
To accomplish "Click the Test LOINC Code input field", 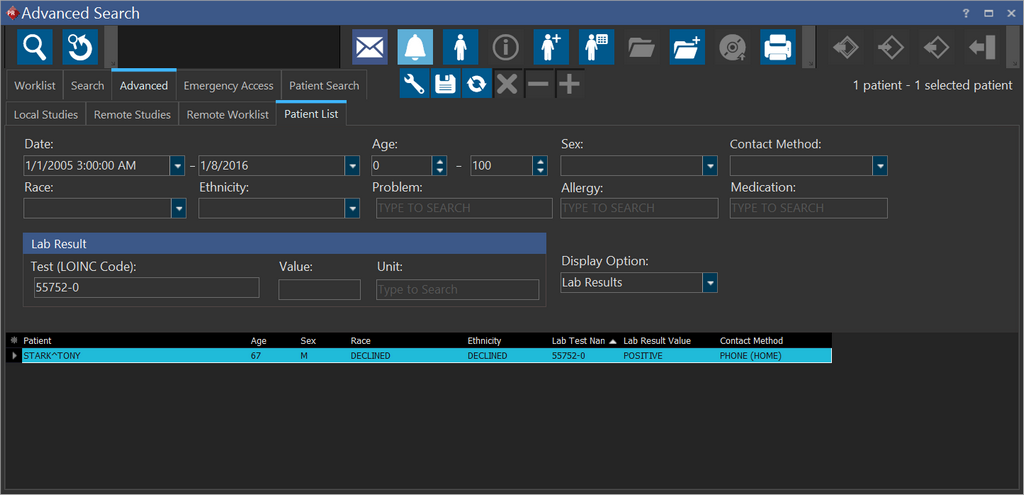I will pyautogui.click(x=146, y=288).
